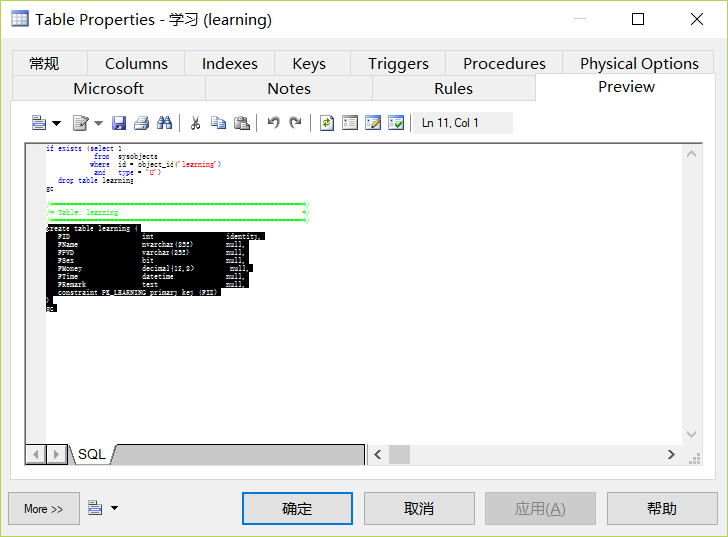Open the Notes tab
Viewport: 728px width, 537px height.
pyautogui.click(x=289, y=88)
